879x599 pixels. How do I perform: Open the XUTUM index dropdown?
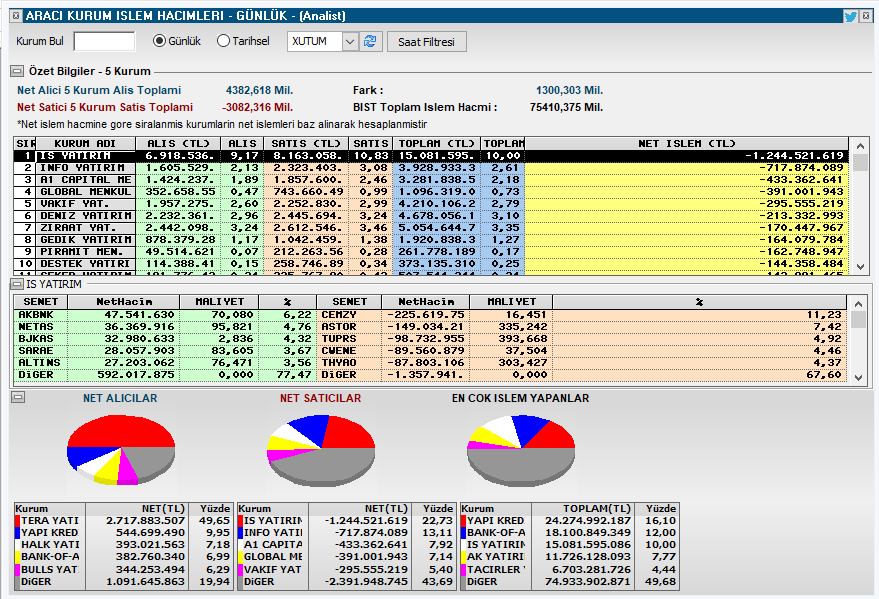click(x=350, y=41)
